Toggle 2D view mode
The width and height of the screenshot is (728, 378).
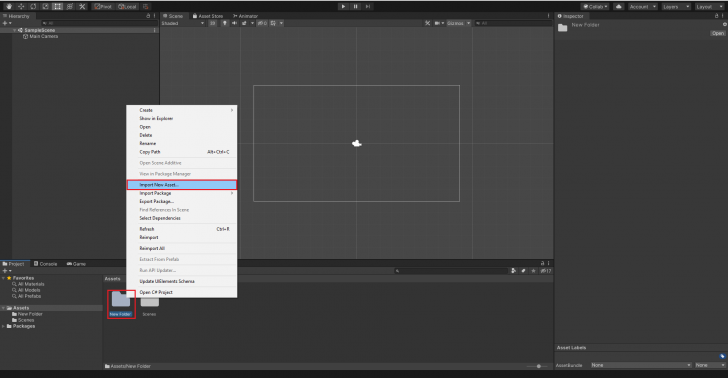[x=213, y=23]
